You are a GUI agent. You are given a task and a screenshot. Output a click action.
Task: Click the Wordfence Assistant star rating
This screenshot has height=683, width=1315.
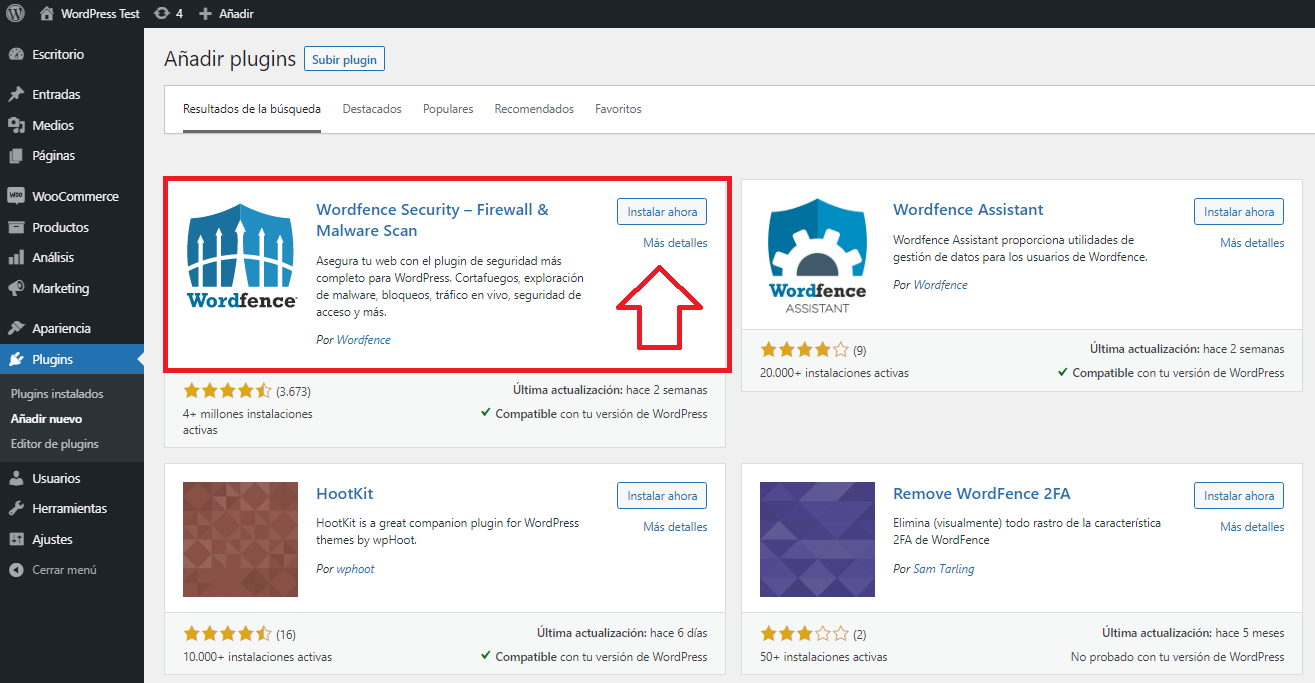tap(804, 350)
